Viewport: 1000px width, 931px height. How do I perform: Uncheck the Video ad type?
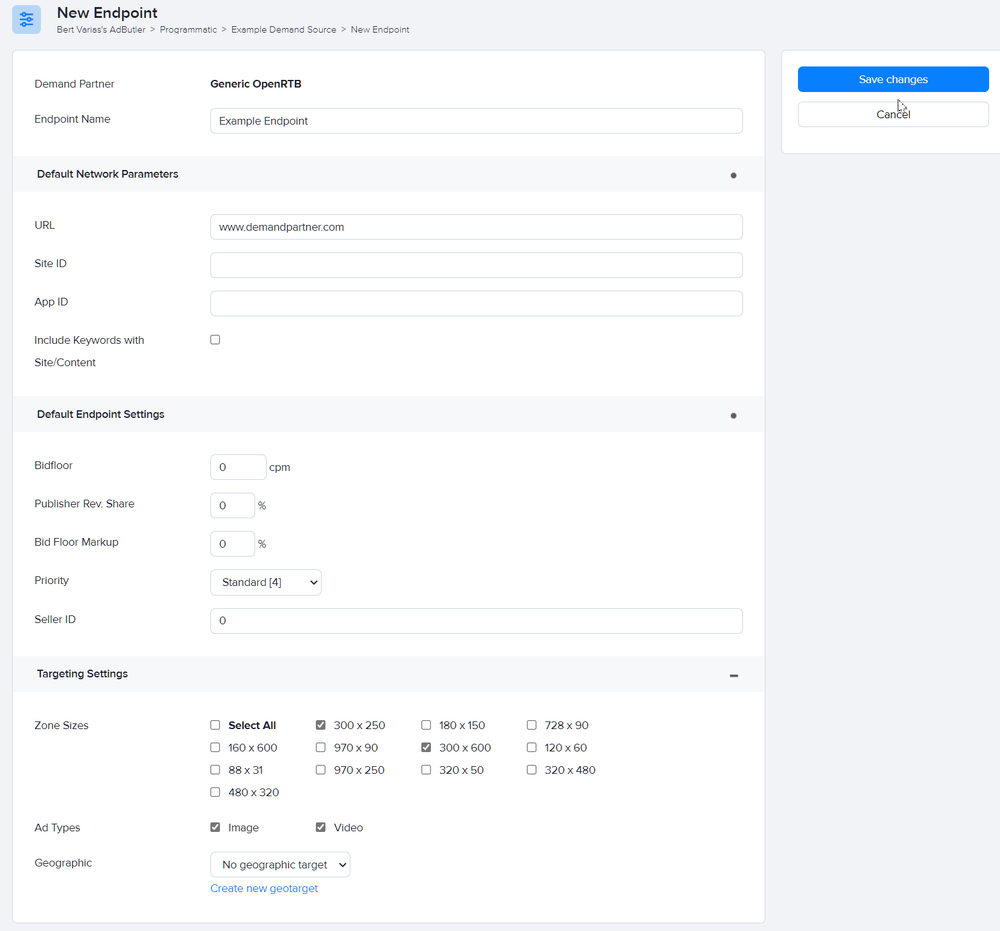pyautogui.click(x=321, y=827)
